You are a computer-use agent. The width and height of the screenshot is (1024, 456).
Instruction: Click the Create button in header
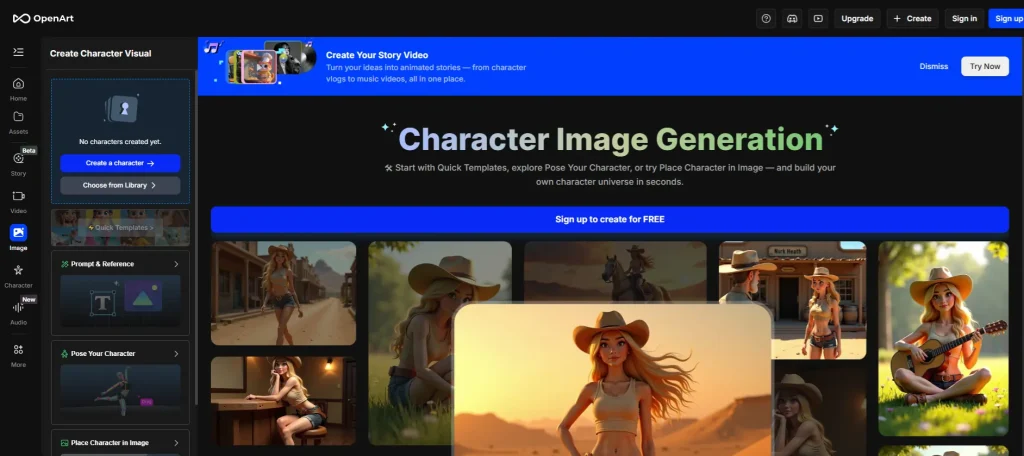click(x=912, y=18)
